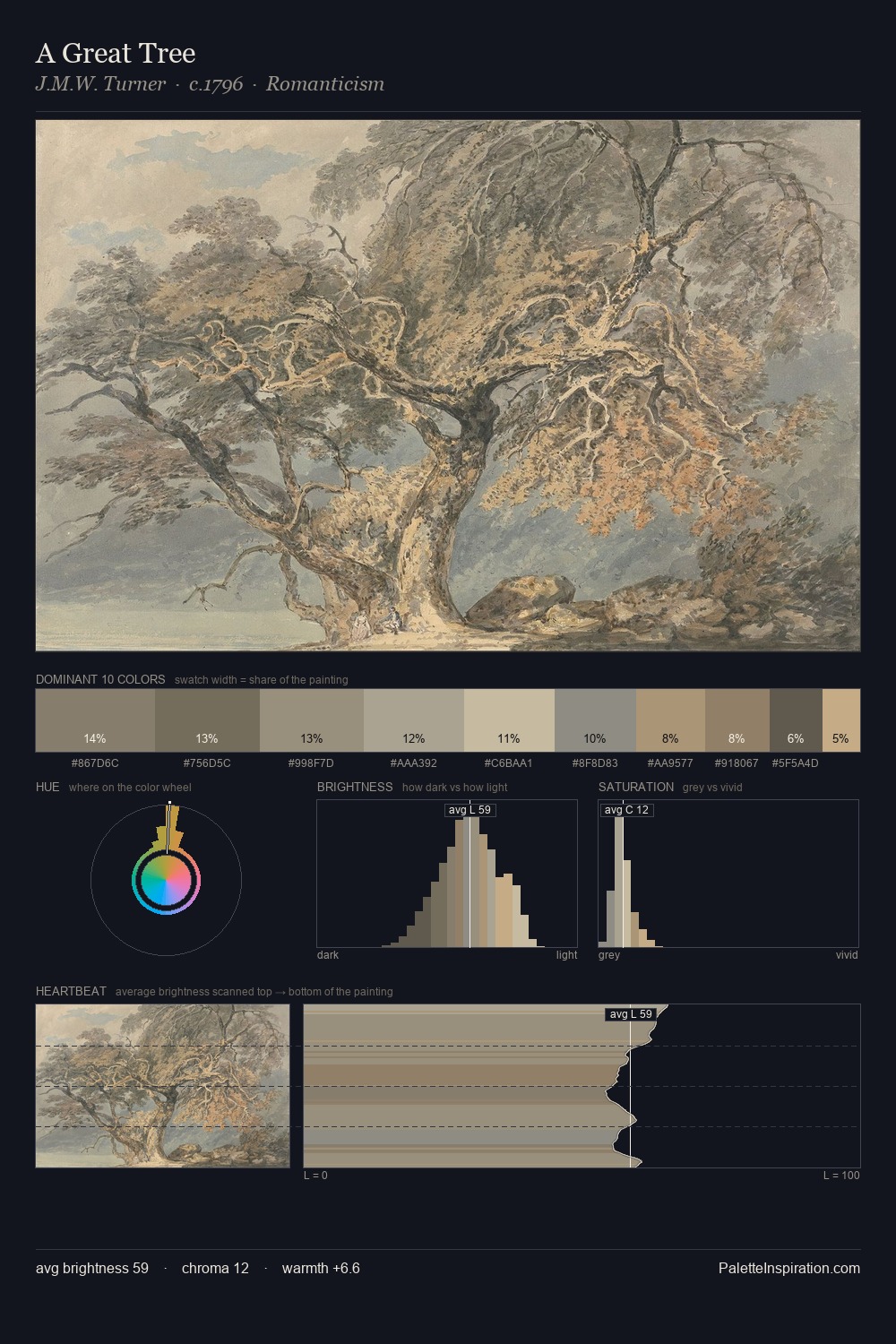This screenshot has width=896, height=1344.
Task: Click the main Great Tree painting image
Action: coord(448,385)
